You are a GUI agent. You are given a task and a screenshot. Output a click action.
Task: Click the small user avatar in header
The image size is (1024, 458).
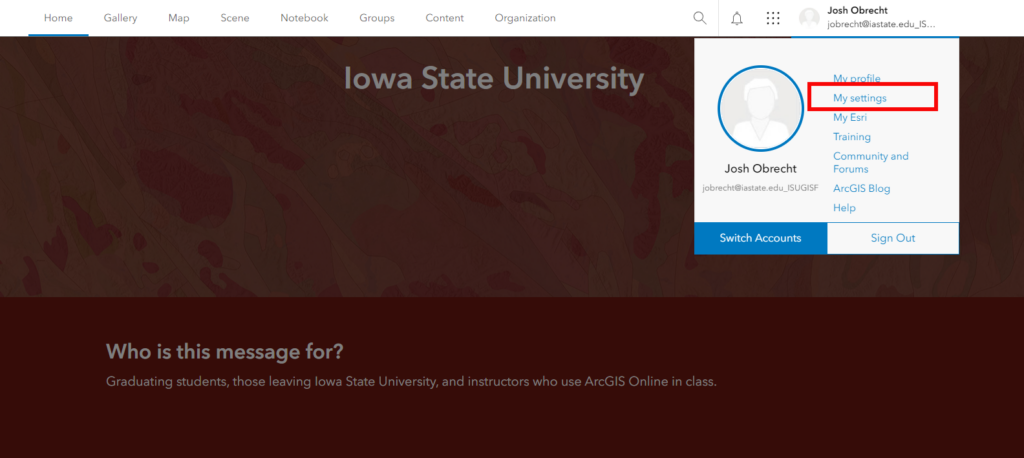pos(809,18)
